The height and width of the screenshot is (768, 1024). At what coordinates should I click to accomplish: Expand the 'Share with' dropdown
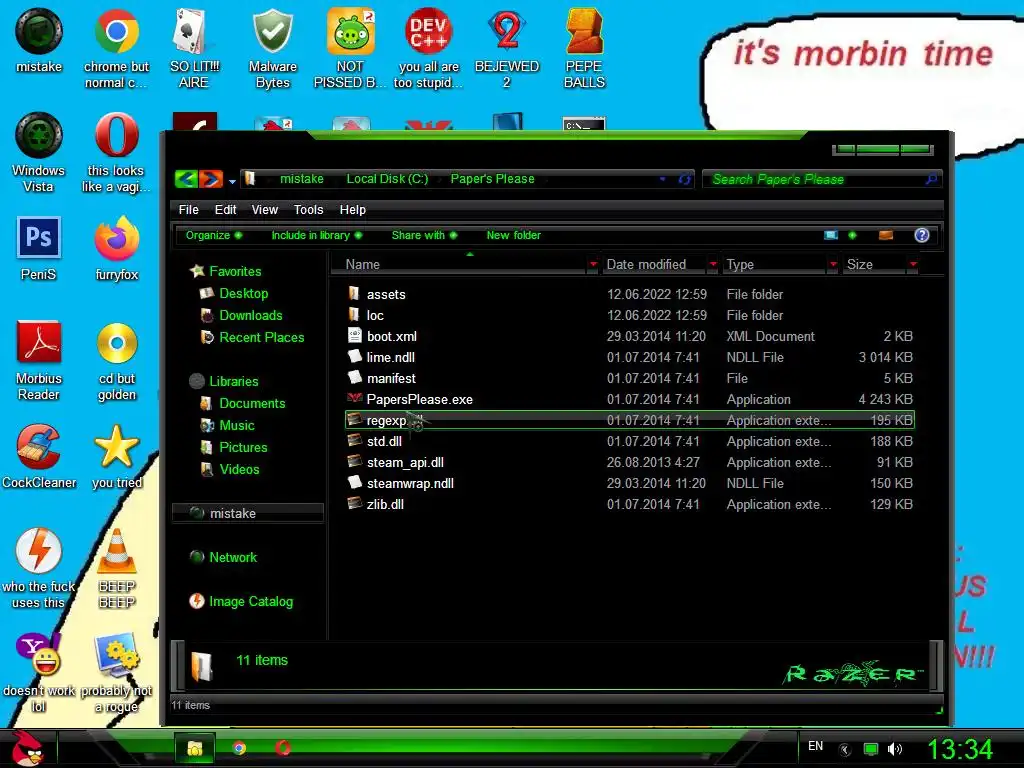tap(424, 235)
